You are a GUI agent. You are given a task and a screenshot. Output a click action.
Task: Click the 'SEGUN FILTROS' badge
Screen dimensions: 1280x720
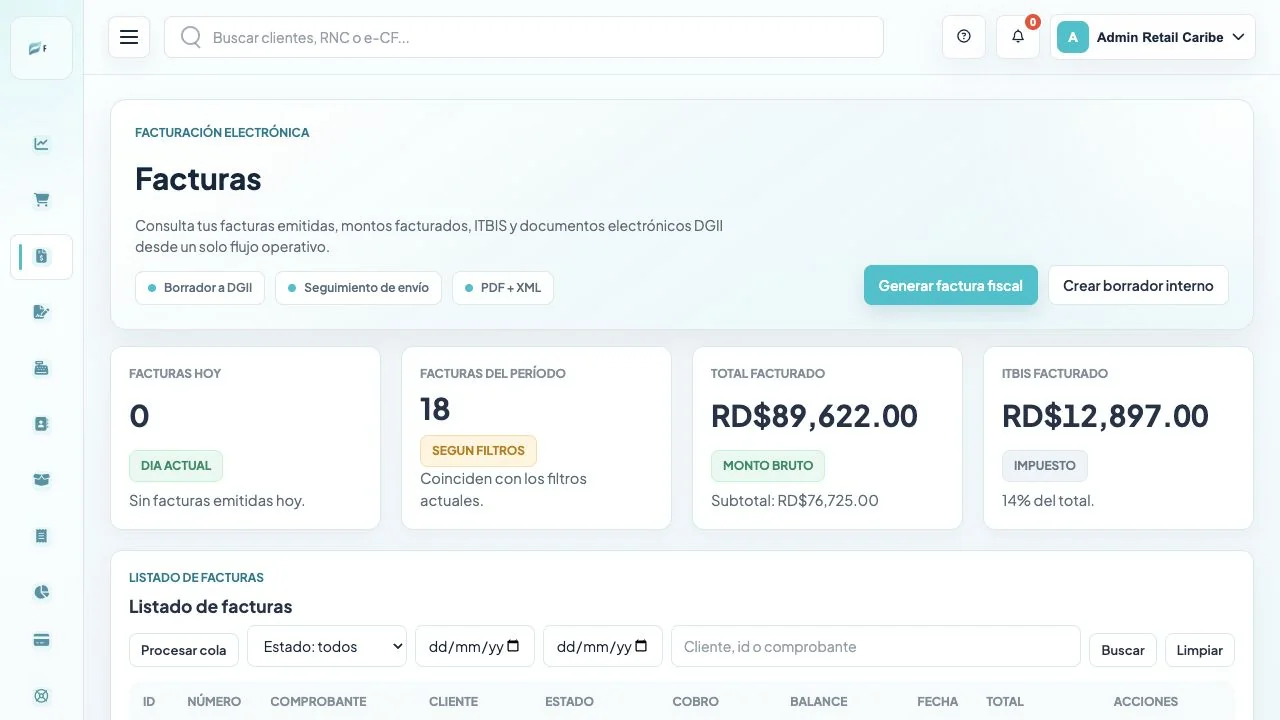(478, 451)
